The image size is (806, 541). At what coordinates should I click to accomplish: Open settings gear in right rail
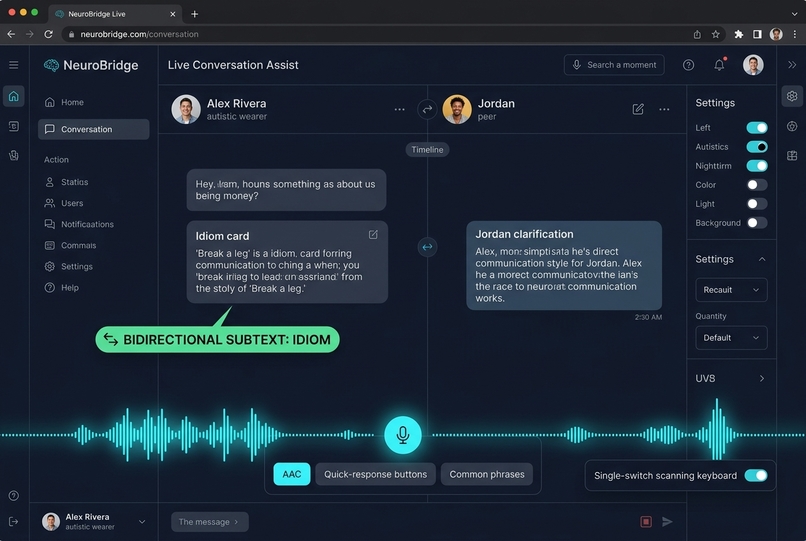pos(792,96)
